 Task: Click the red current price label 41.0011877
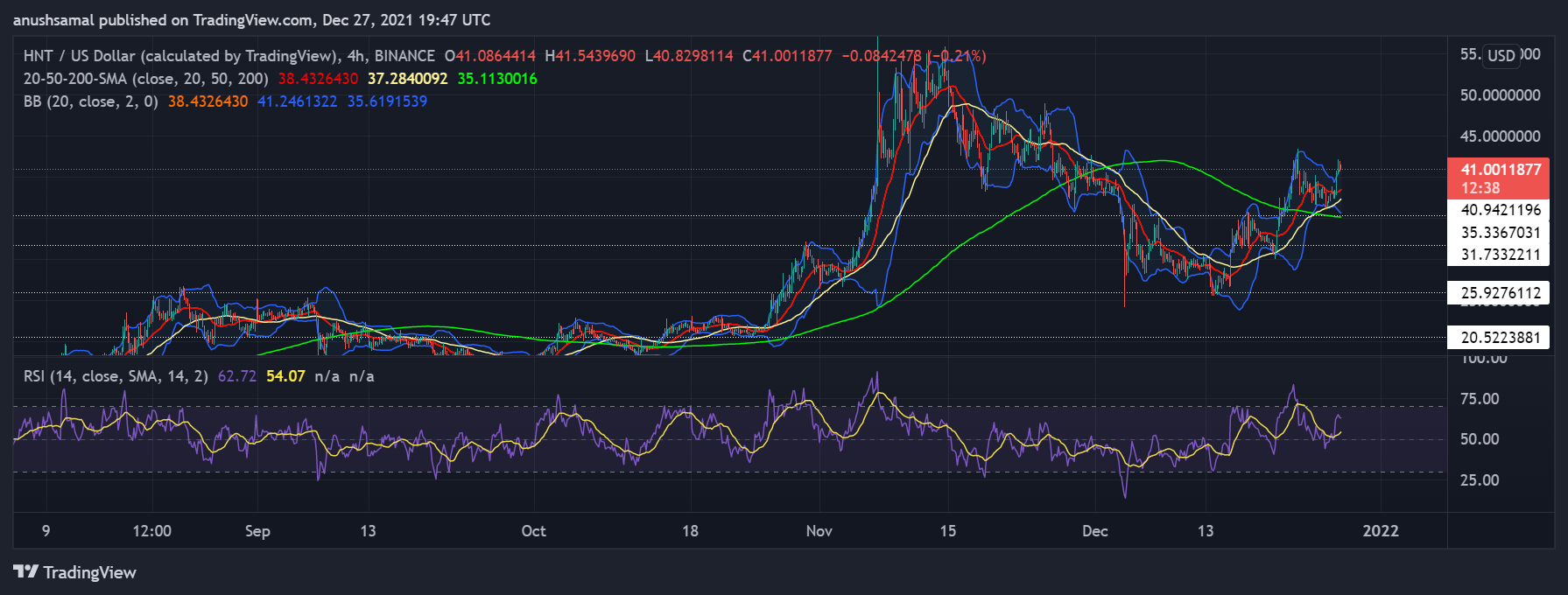[x=1500, y=170]
